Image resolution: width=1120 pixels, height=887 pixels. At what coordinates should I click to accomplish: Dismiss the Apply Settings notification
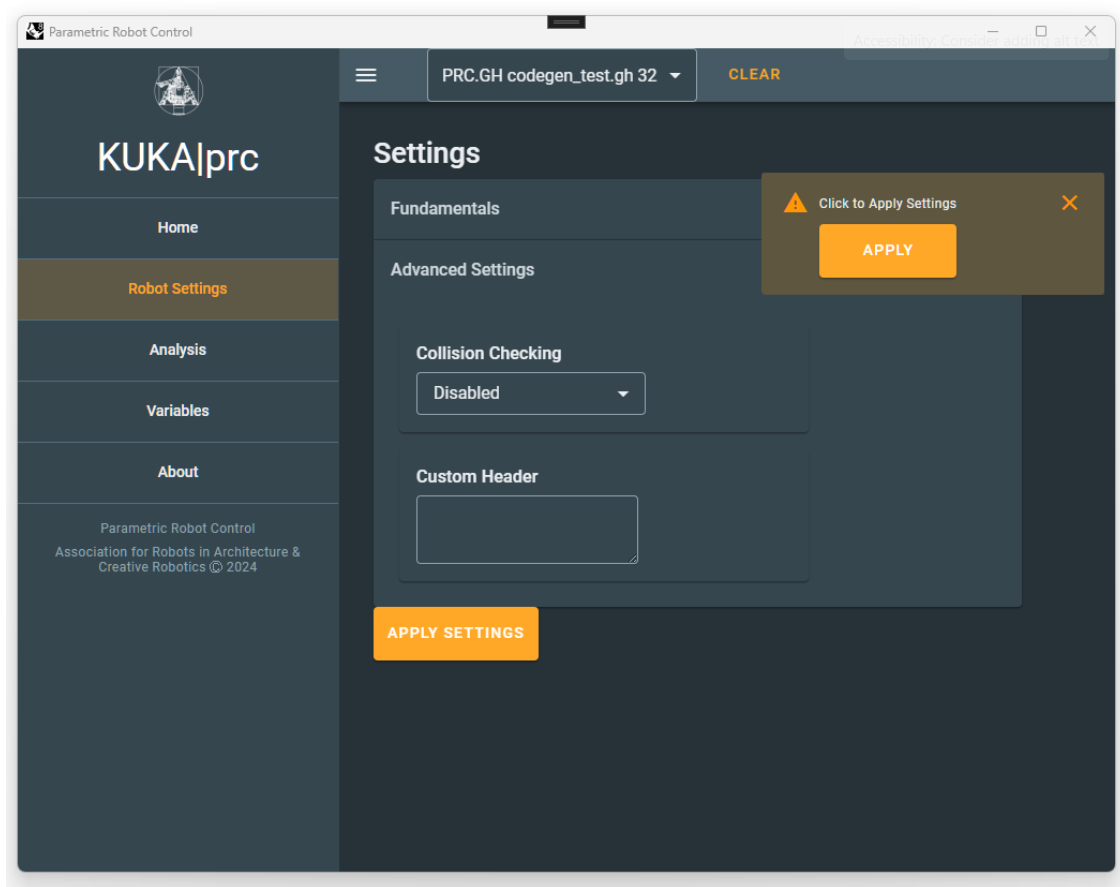(1069, 203)
